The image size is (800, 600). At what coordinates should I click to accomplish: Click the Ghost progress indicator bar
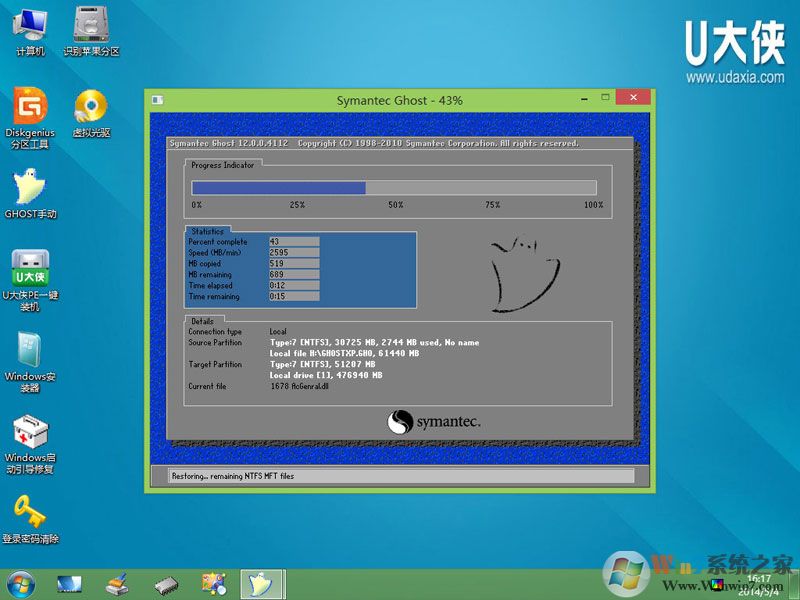click(394, 187)
